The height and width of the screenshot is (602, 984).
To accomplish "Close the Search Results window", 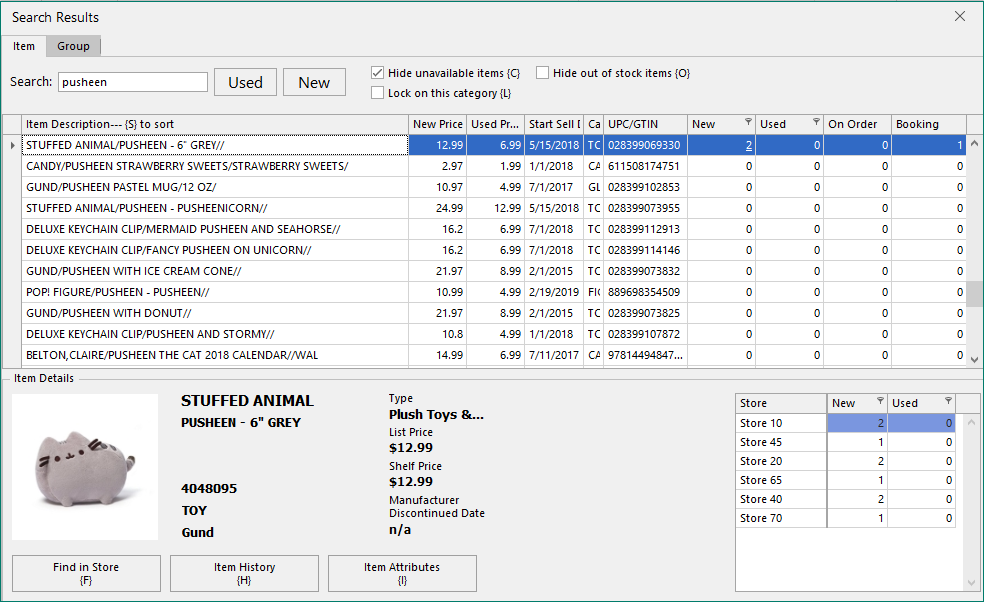I will click(x=960, y=16).
